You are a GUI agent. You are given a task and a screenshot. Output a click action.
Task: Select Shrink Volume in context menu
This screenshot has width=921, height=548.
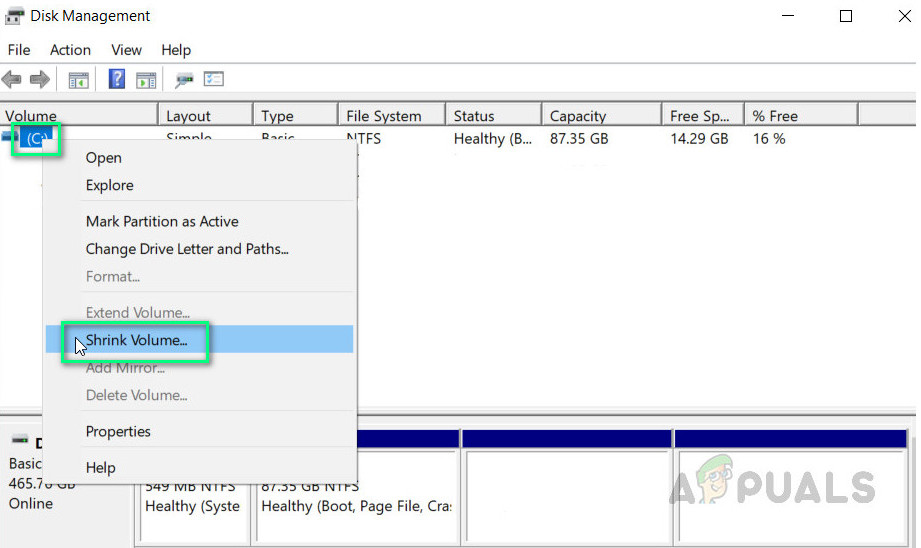[x=200, y=339]
